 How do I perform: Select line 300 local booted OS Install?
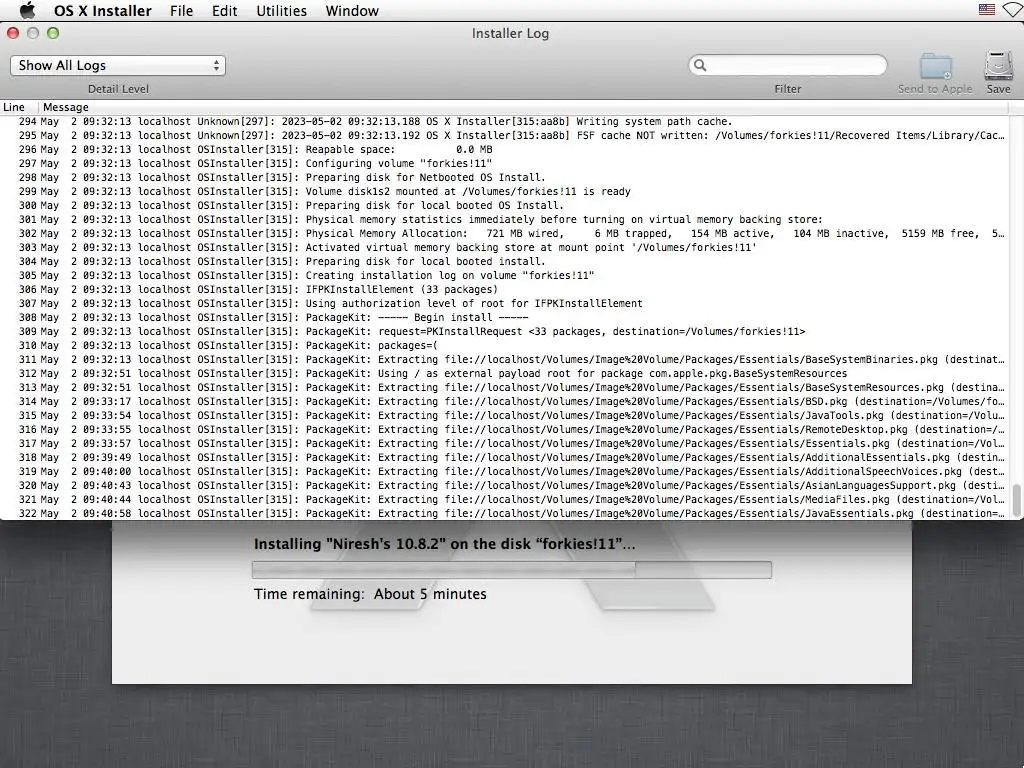click(504, 205)
